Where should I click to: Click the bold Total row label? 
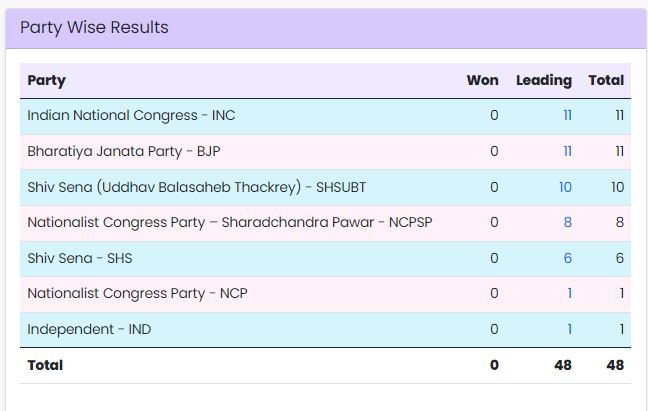pyautogui.click(x=45, y=365)
